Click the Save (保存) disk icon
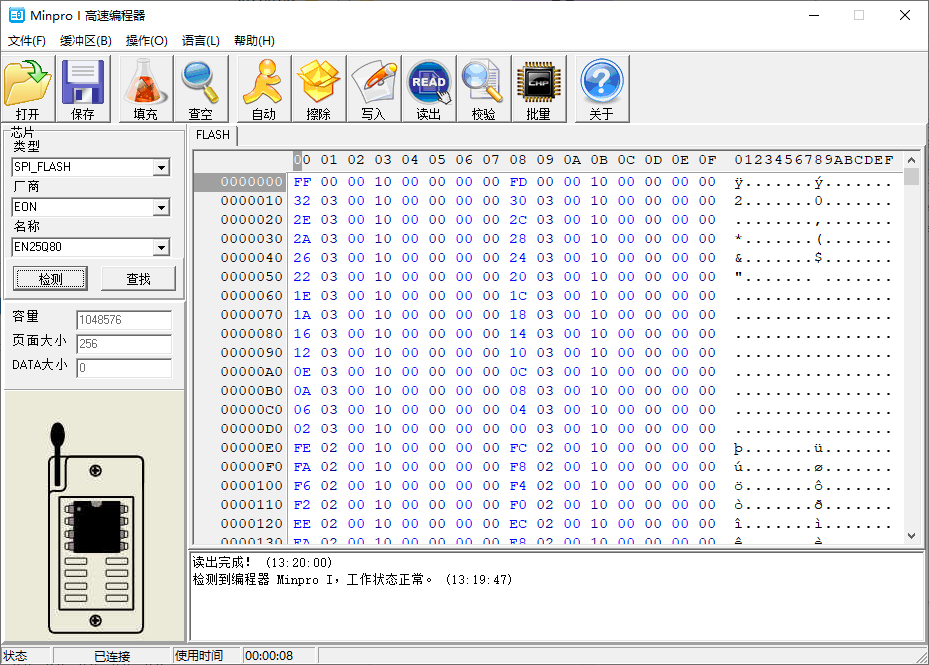This screenshot has width=929, height=665. tap(83, 88)
